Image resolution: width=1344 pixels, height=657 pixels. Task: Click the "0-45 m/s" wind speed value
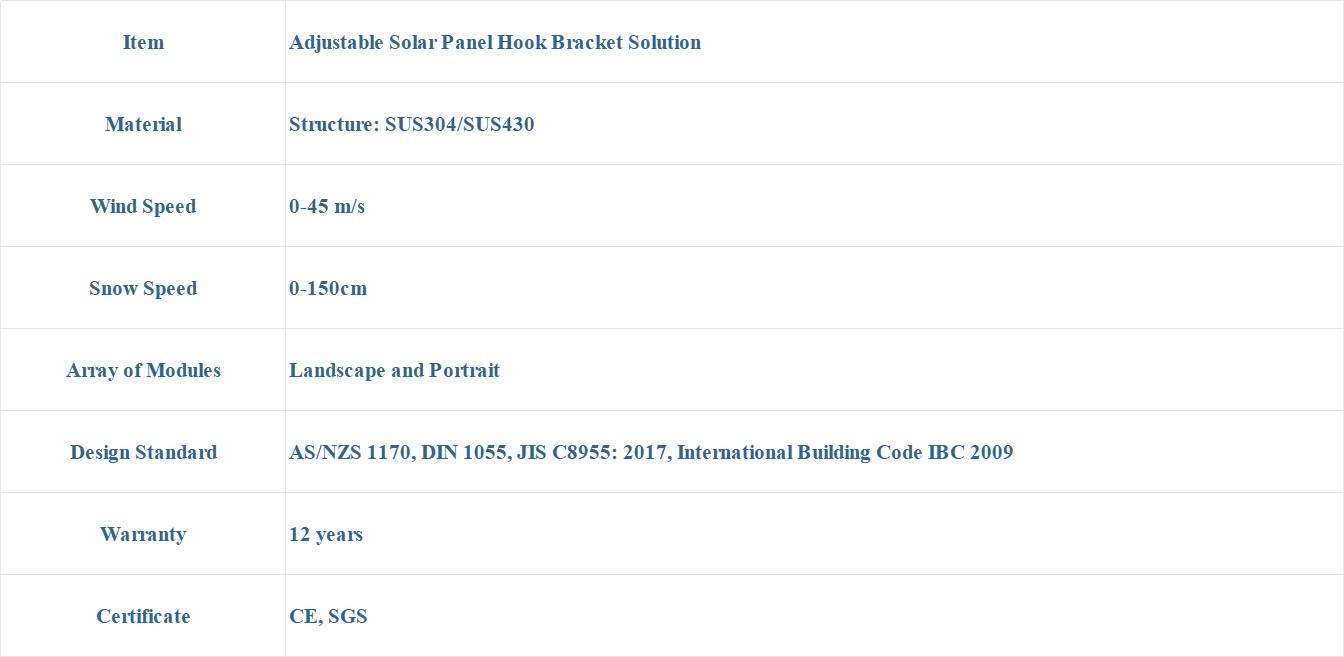(x=327, y=206)
